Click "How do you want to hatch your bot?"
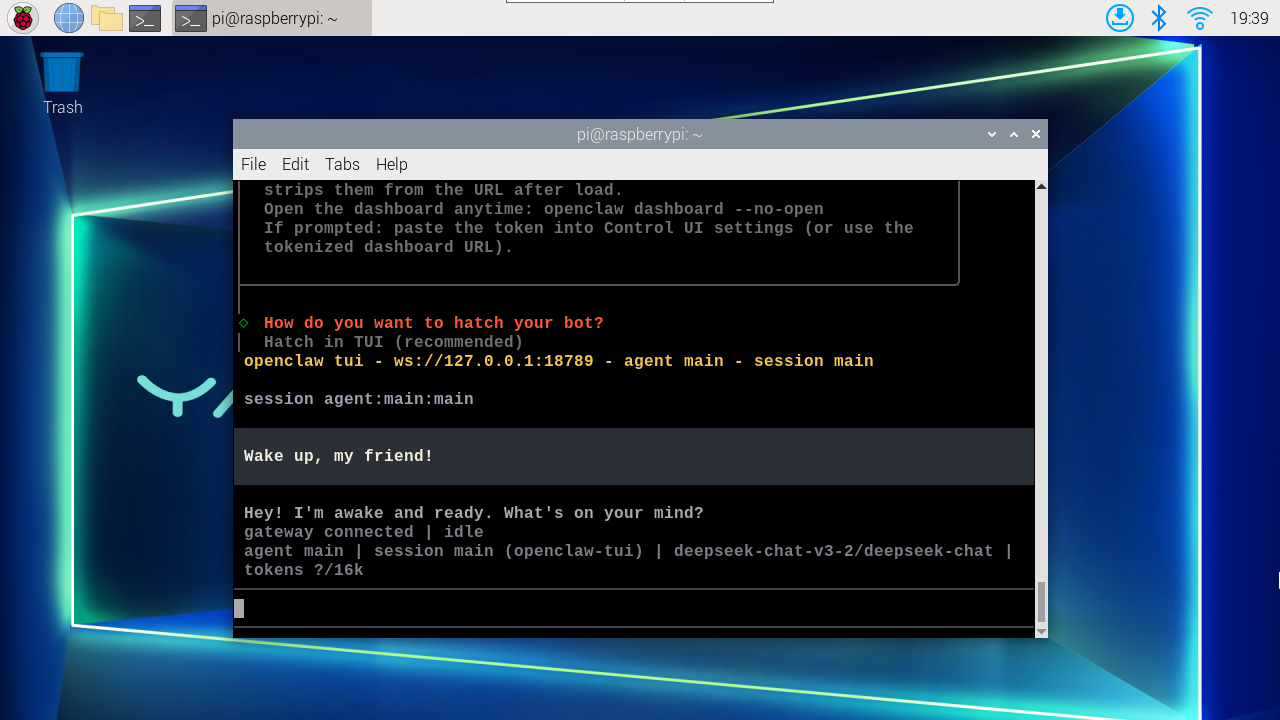 (x=434, y=323)
